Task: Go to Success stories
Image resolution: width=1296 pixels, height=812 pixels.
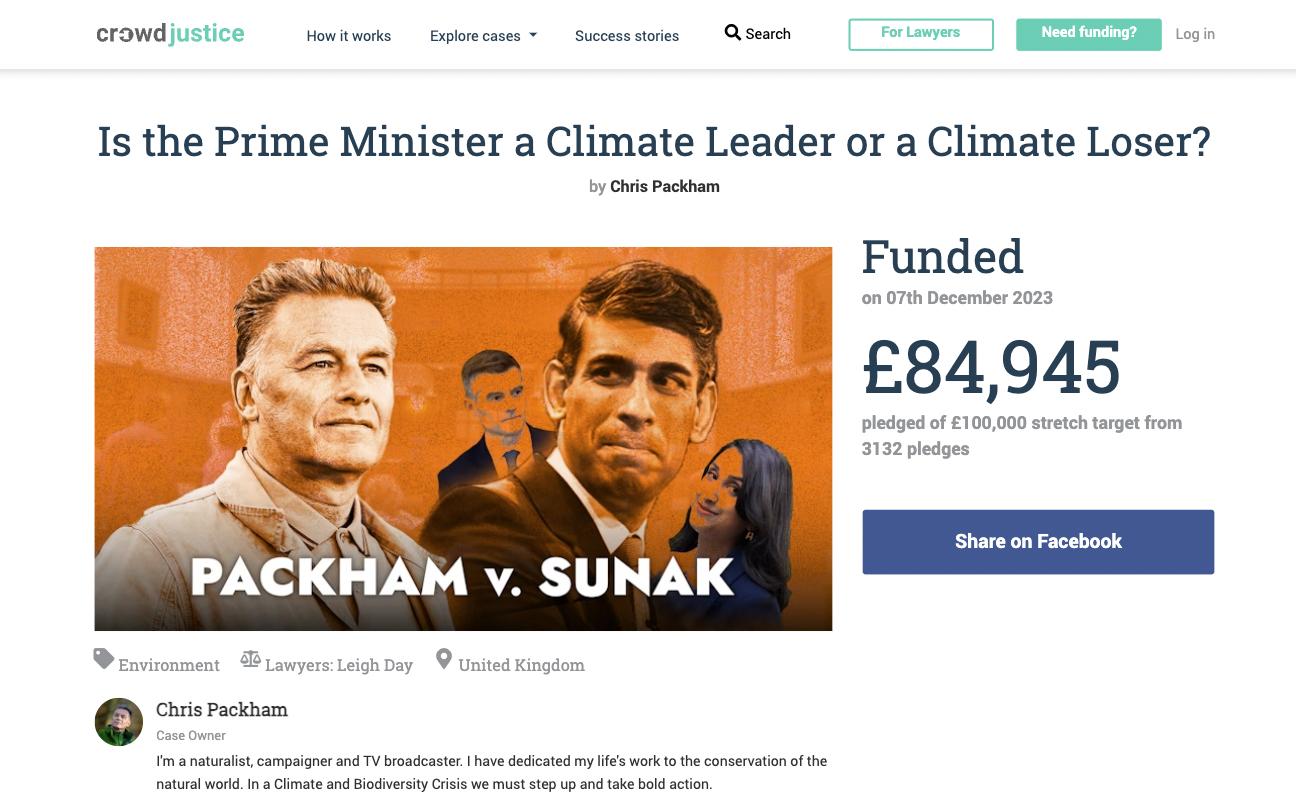Action: point(627,36)
